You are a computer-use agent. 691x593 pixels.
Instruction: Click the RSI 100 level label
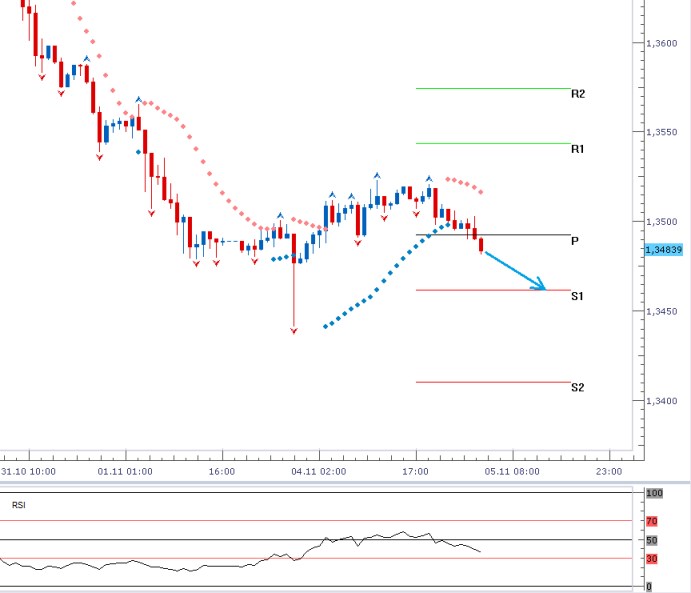pyautogui.click(x=654, y=493)
